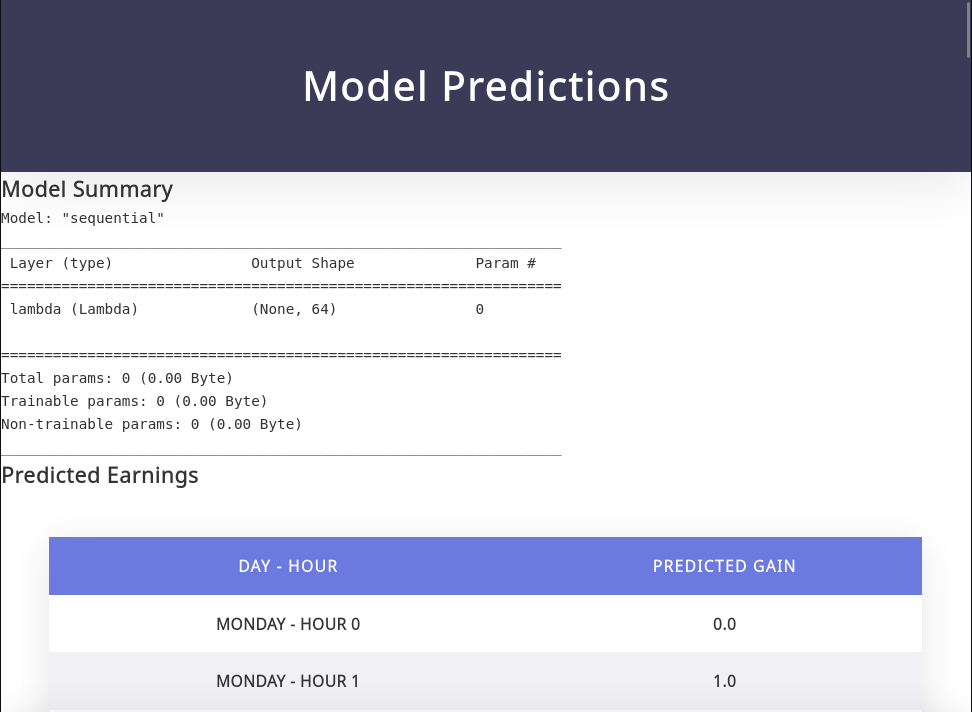
Task: Click the lambda (Lambda) layer entry
Action: (74, 310)
